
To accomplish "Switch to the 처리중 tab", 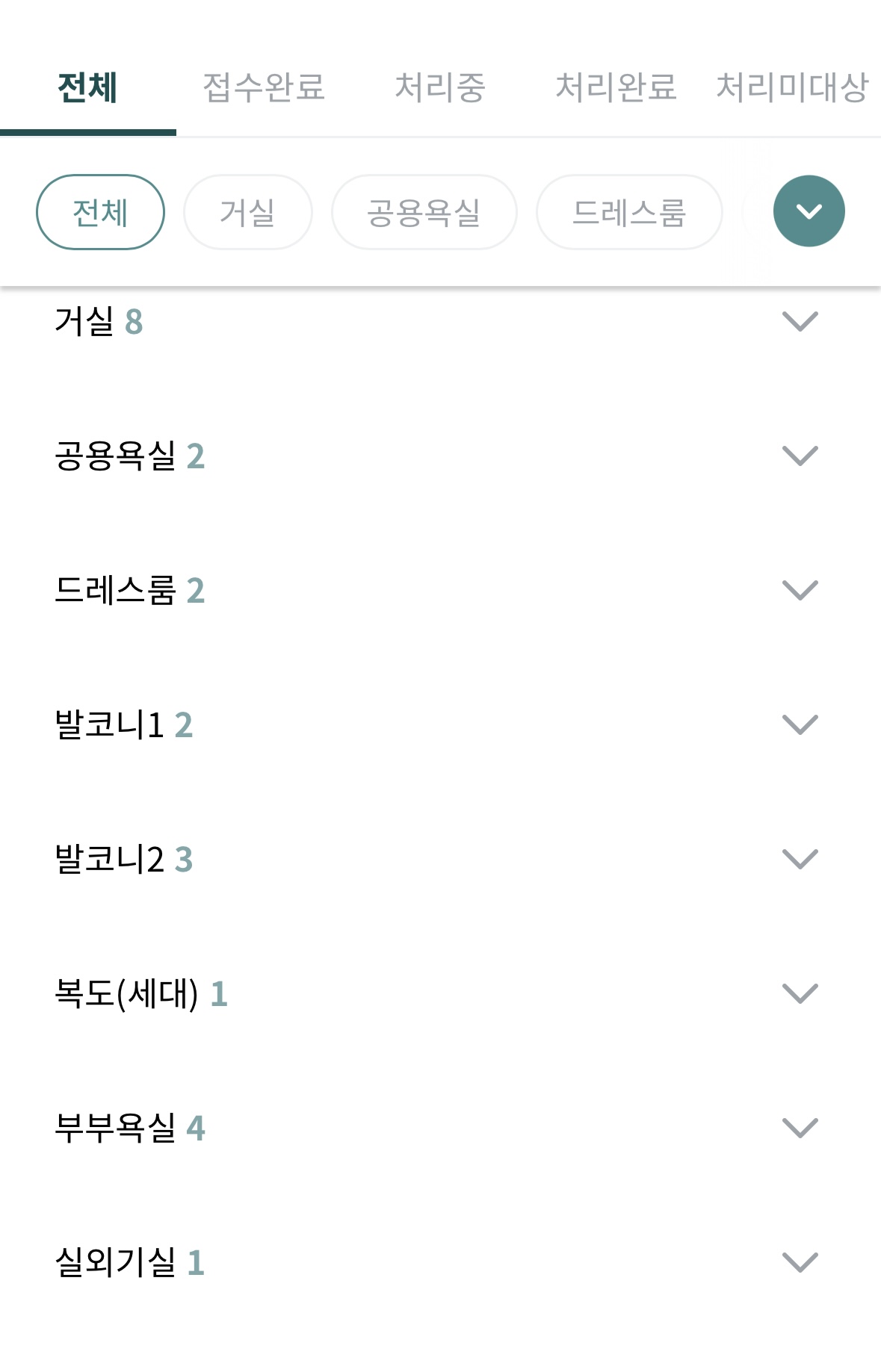I will click(x=440, y=87).
